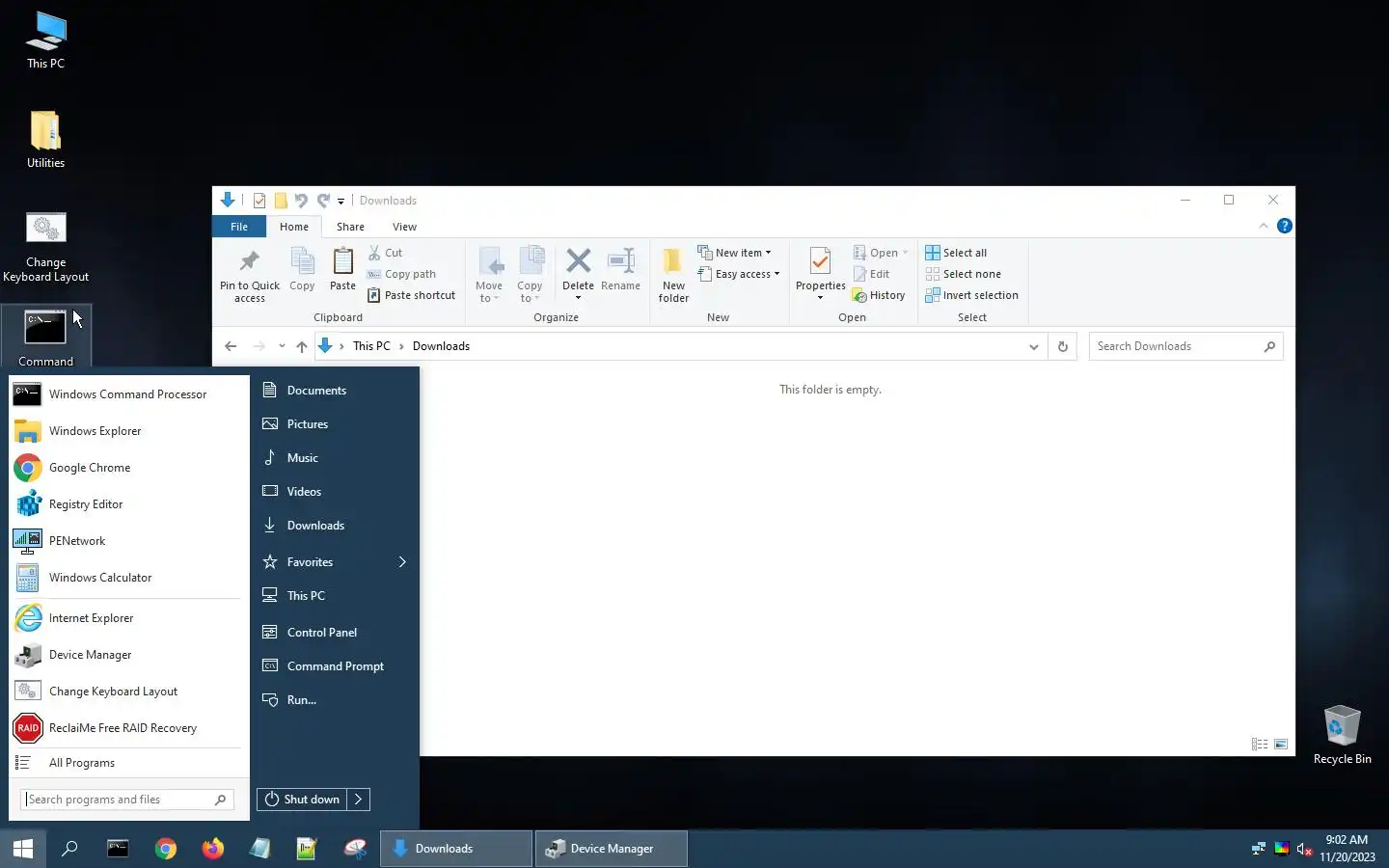
Task: Open recent locations dropdown arrow
Action: pos(282,346)
